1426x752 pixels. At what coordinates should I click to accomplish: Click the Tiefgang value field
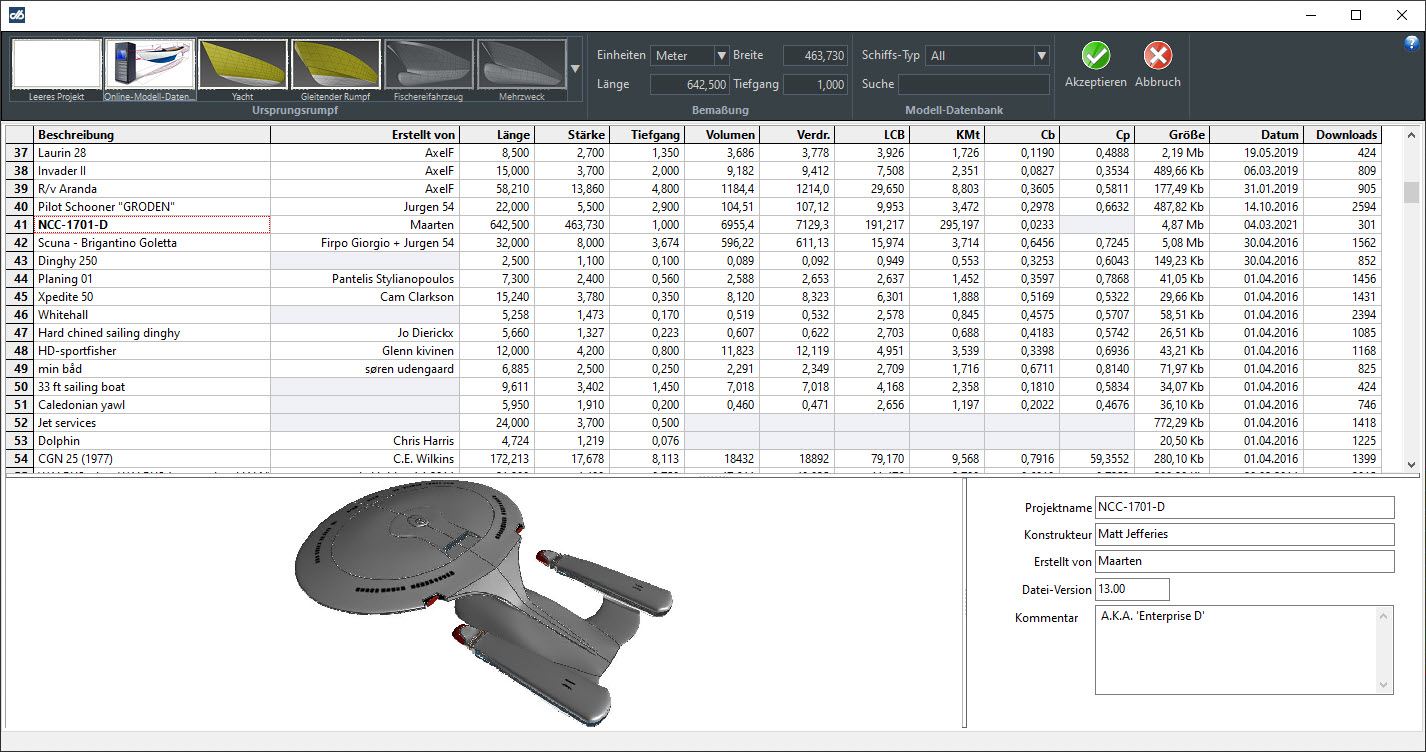point(815,85)
